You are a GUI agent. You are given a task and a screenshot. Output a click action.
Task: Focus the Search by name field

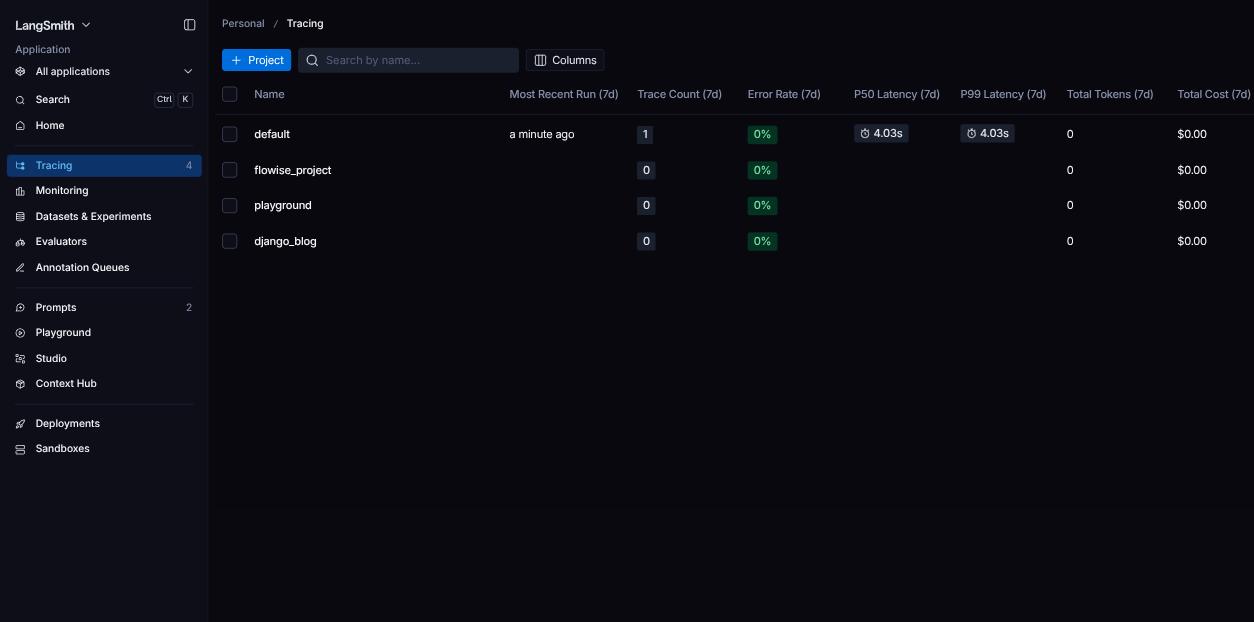tap(408, 60)
